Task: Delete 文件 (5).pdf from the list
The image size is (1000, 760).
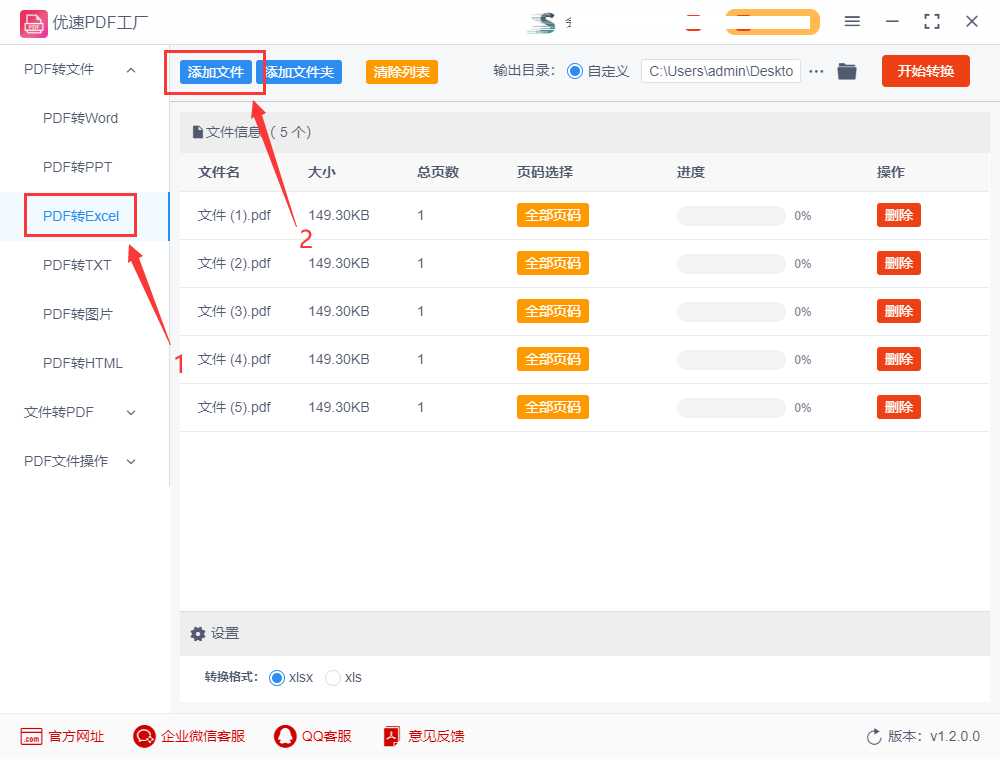Action: [x=899, y=407]
